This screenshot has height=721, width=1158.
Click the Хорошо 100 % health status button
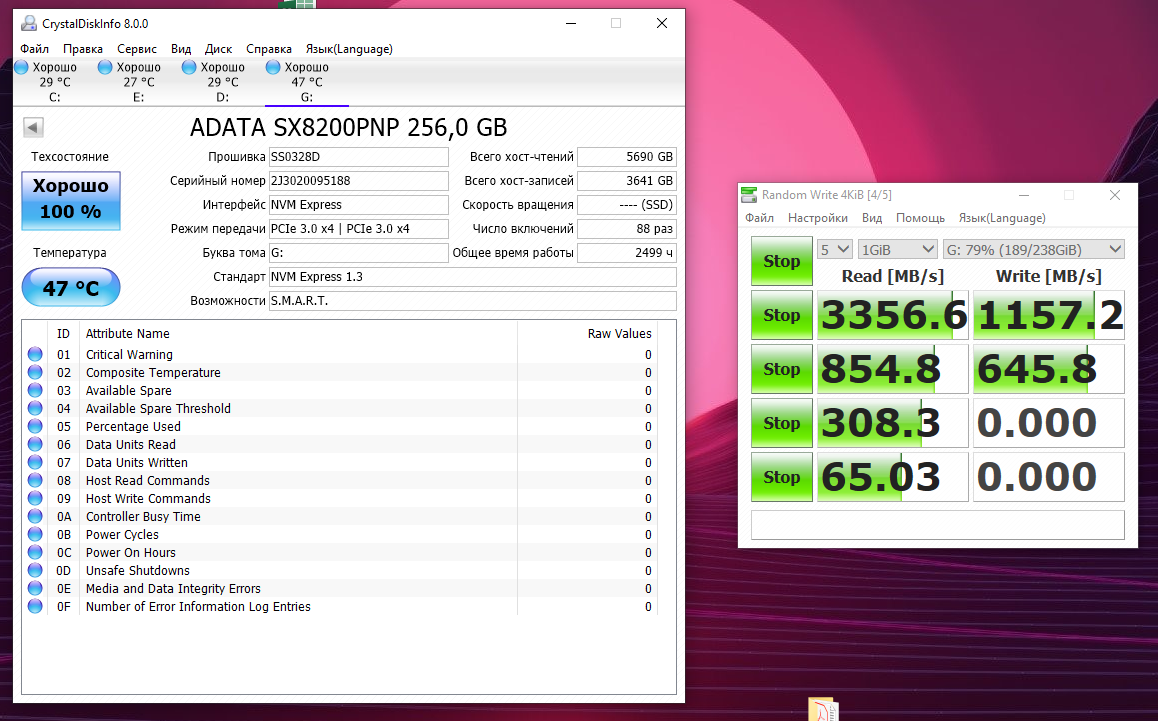(x=71, y=201)
